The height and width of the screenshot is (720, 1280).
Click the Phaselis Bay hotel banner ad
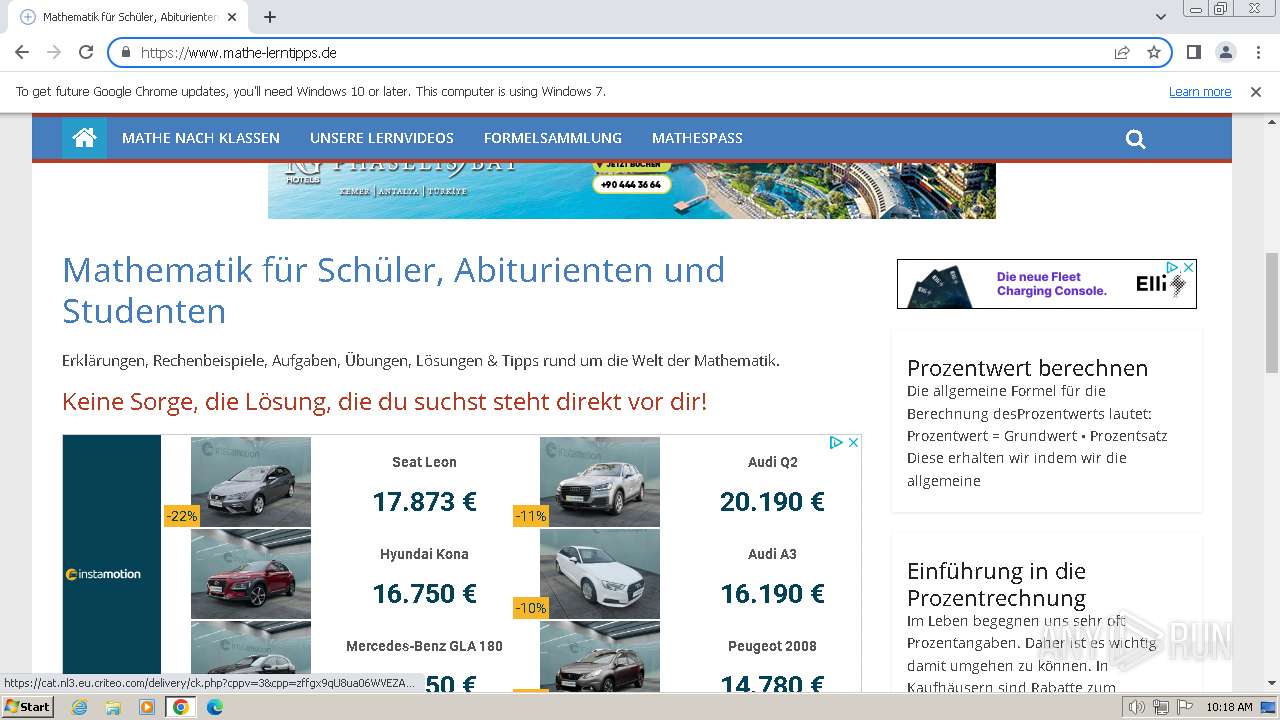point(632,190)
